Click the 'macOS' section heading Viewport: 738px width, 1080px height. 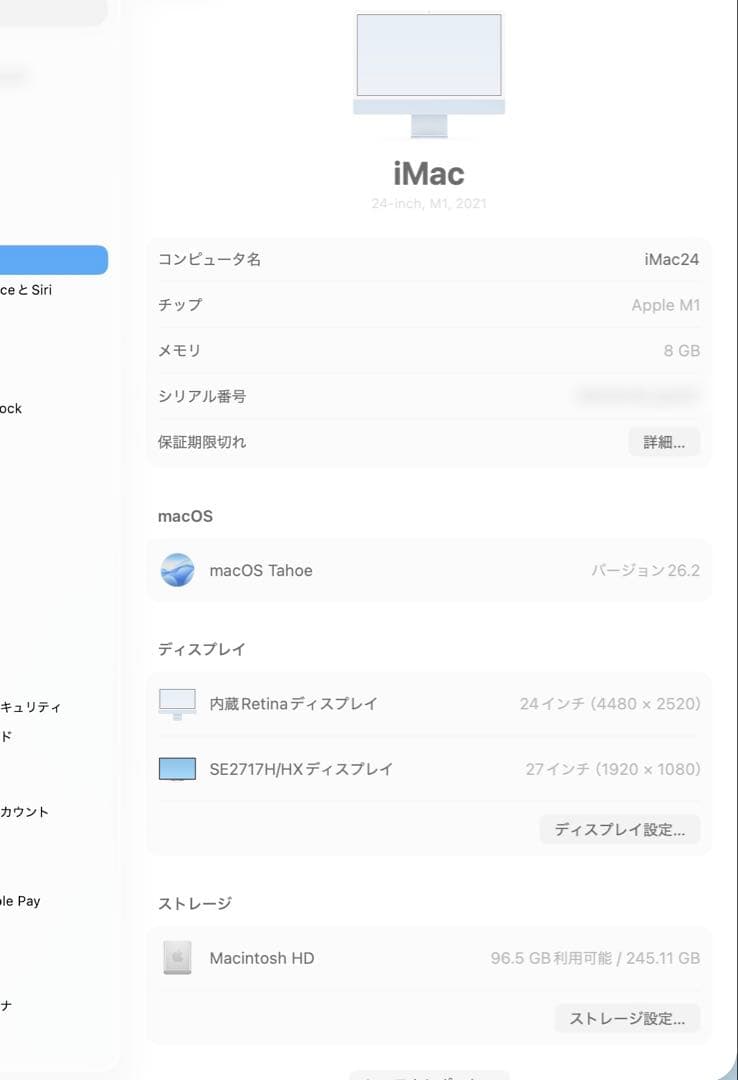(185, 516)
